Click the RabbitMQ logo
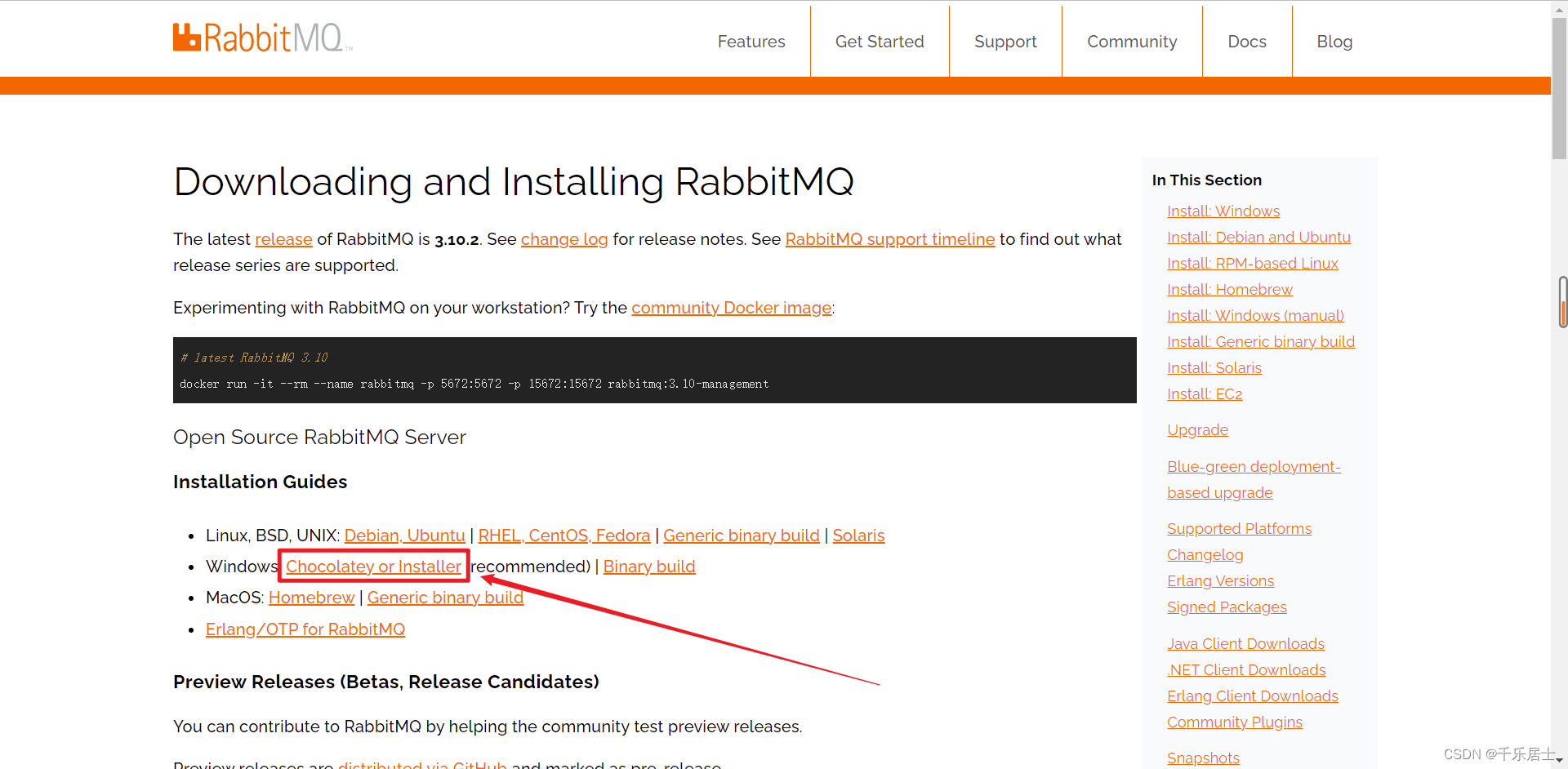This screenshot has height=769, width=1568. click(x=262, y=38)
